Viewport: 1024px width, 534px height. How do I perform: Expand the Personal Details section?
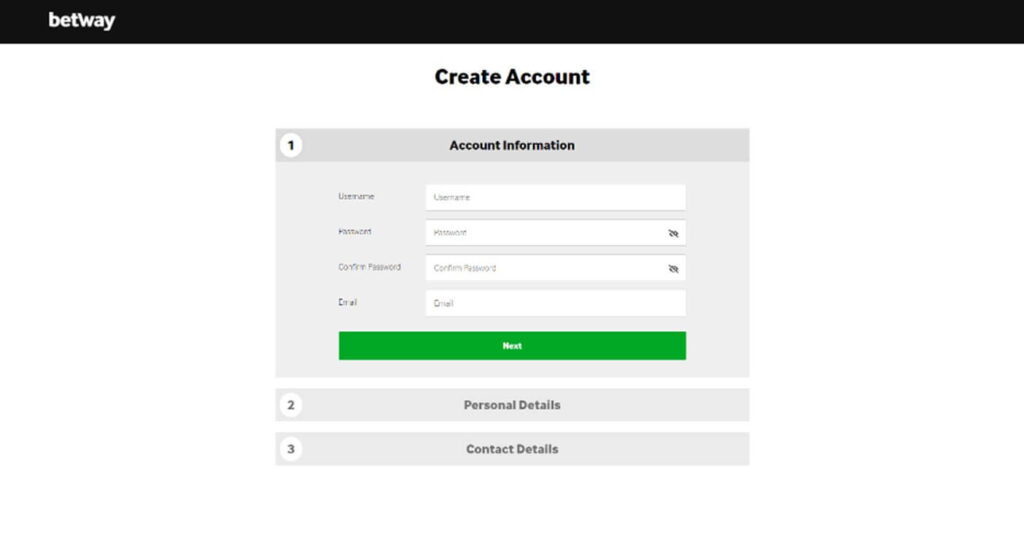click(x=512, y=405)
